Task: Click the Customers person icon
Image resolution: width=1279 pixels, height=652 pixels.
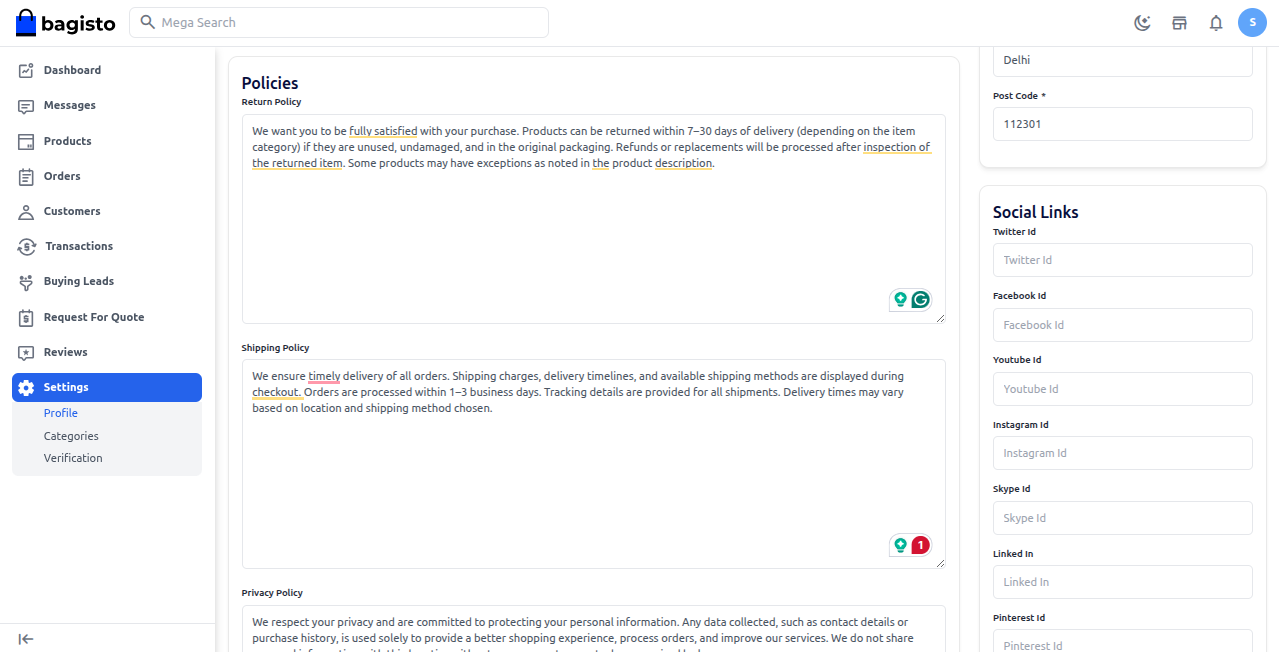Action: [26, 212]
